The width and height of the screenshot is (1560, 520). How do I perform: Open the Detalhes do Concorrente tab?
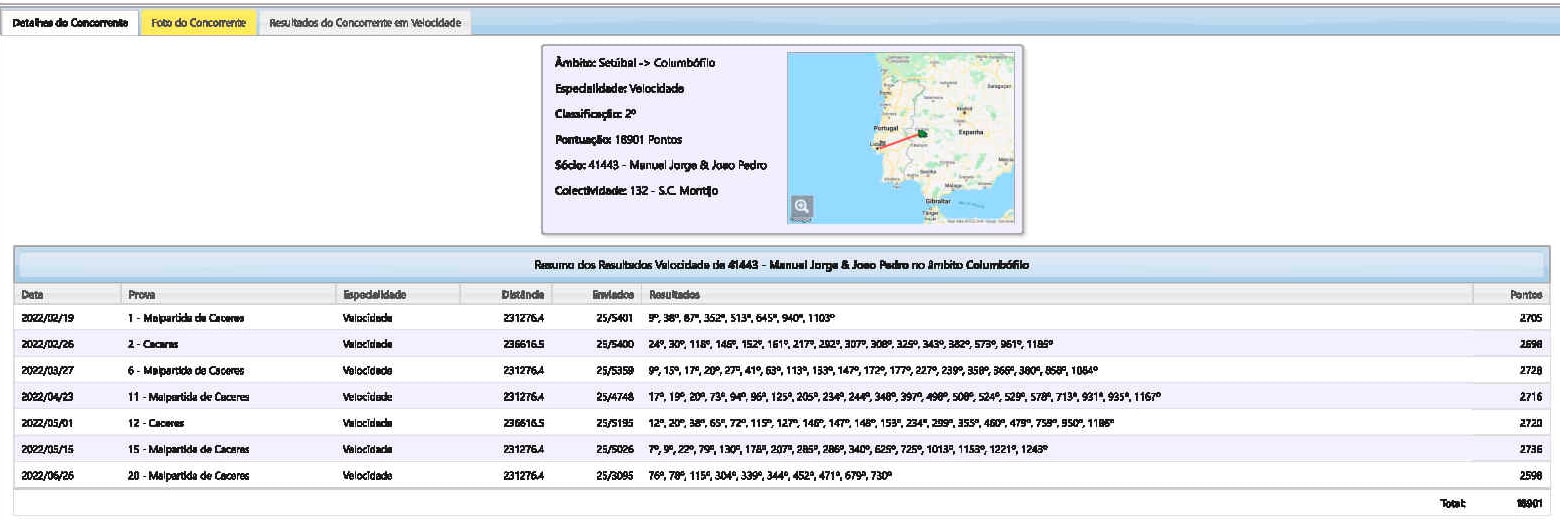tap(70, 23)
